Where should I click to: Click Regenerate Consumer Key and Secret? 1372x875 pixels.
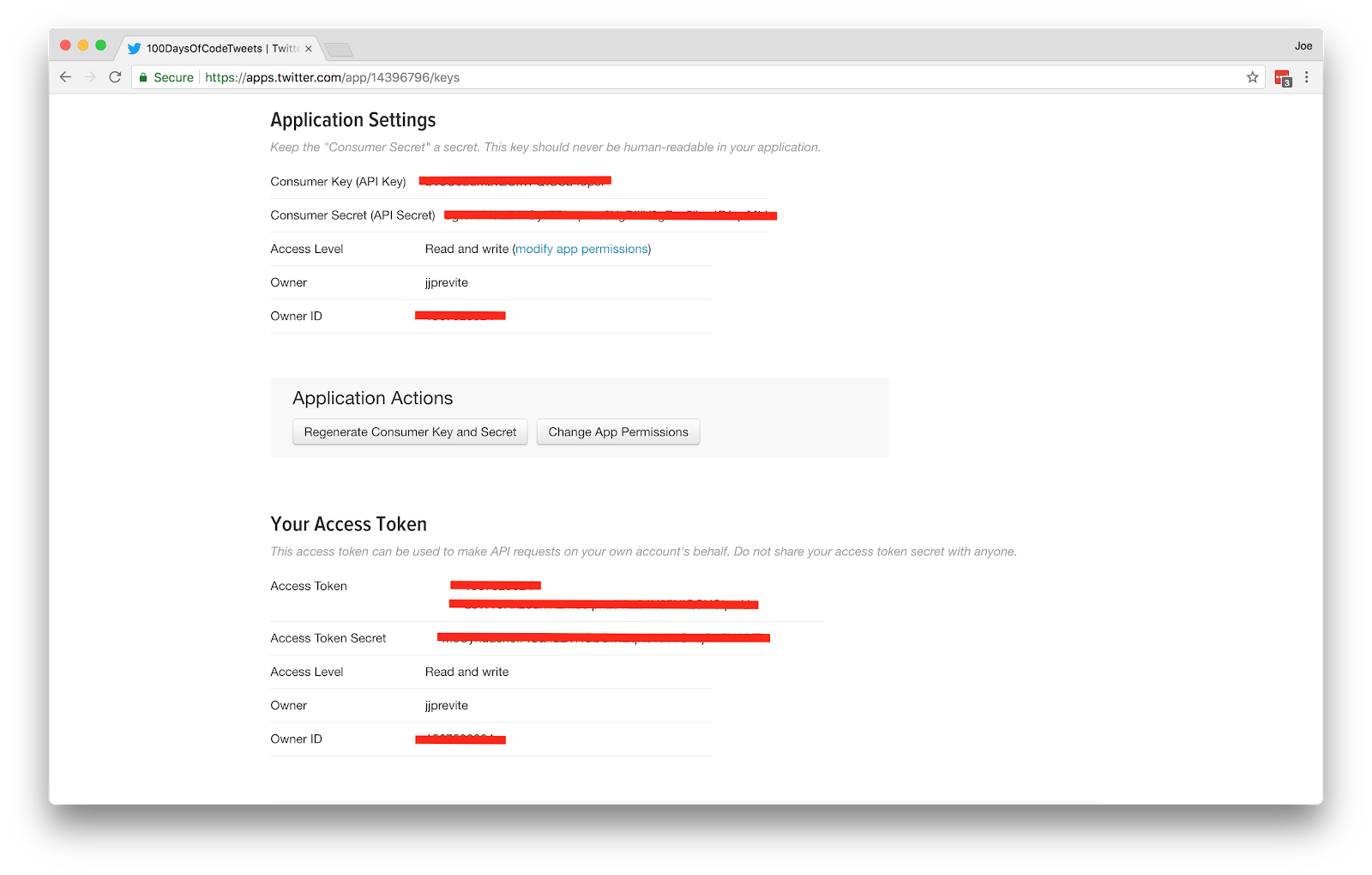(410, 431)
